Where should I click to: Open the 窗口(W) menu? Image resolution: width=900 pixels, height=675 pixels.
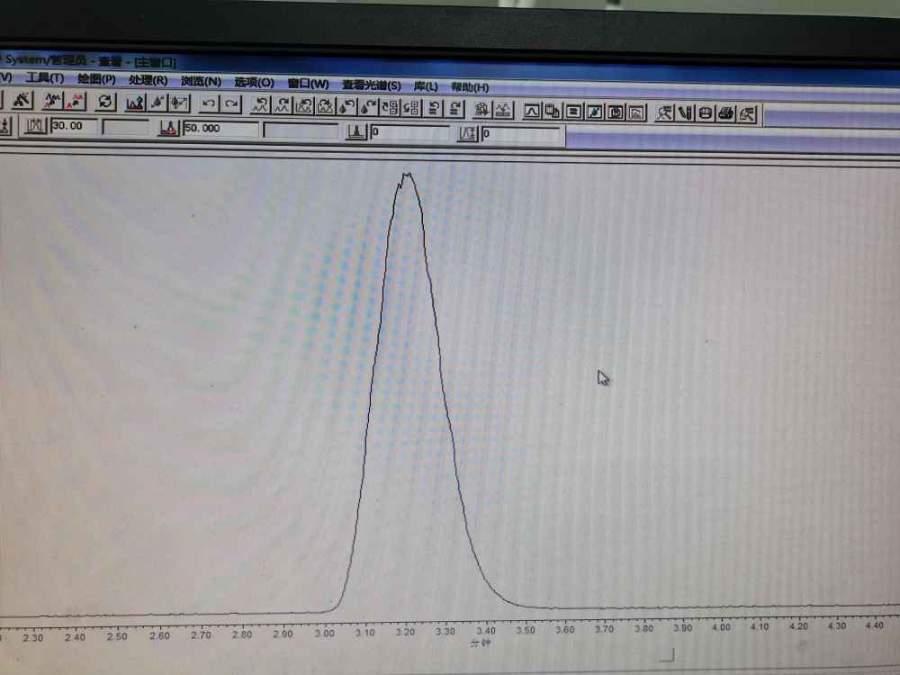308,84
